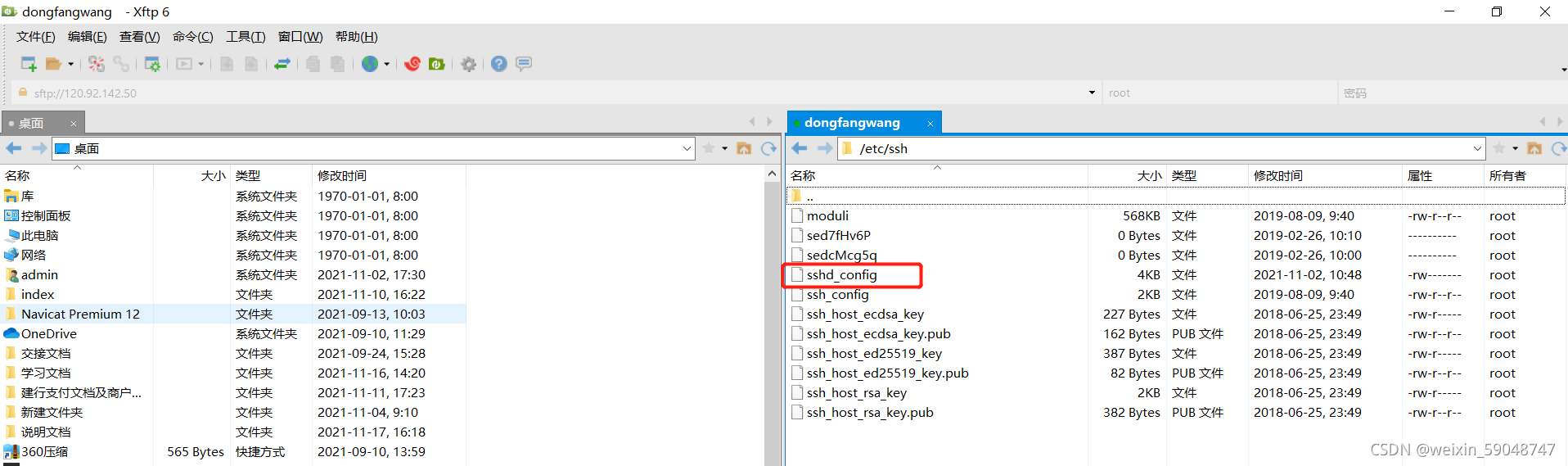The image size is (1568, 466).
Task: Click the greyed download page icon
Action: (251, 64)
